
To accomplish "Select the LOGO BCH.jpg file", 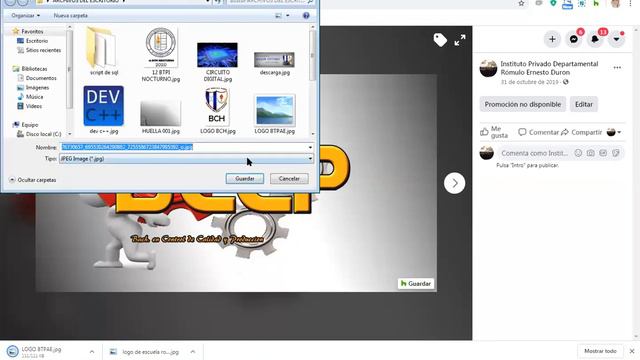I will pos(217,111).
